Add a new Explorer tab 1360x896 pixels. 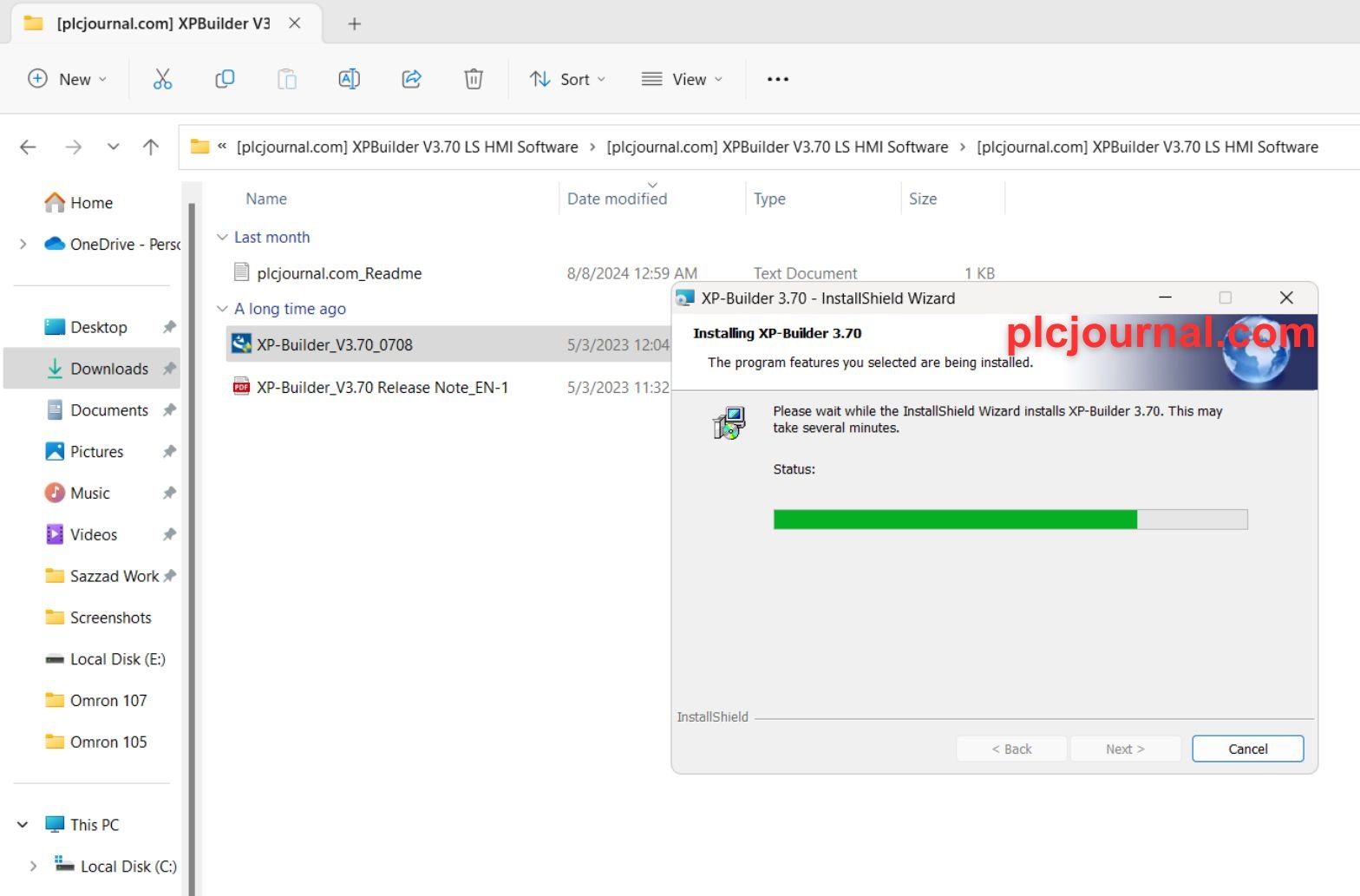[x=354, y=23]
